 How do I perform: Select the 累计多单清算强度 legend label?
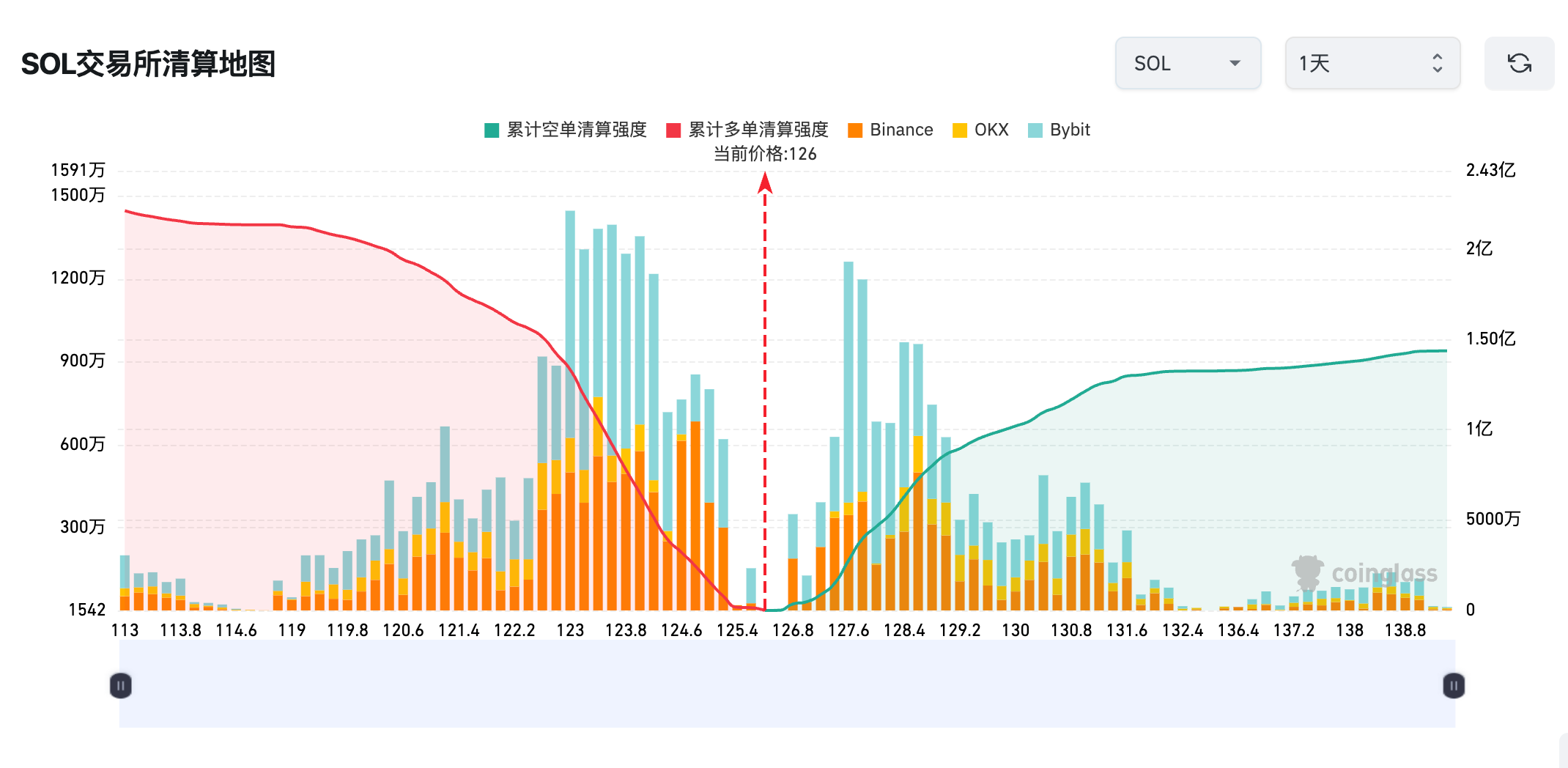pos(758,129)
